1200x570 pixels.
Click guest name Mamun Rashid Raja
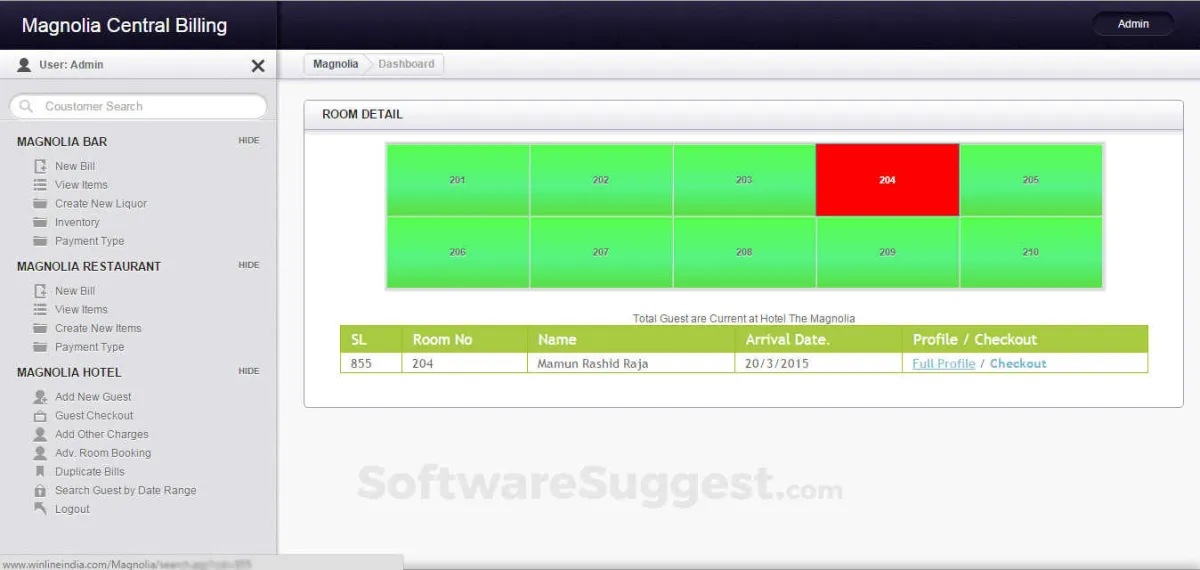coord(593,364)
